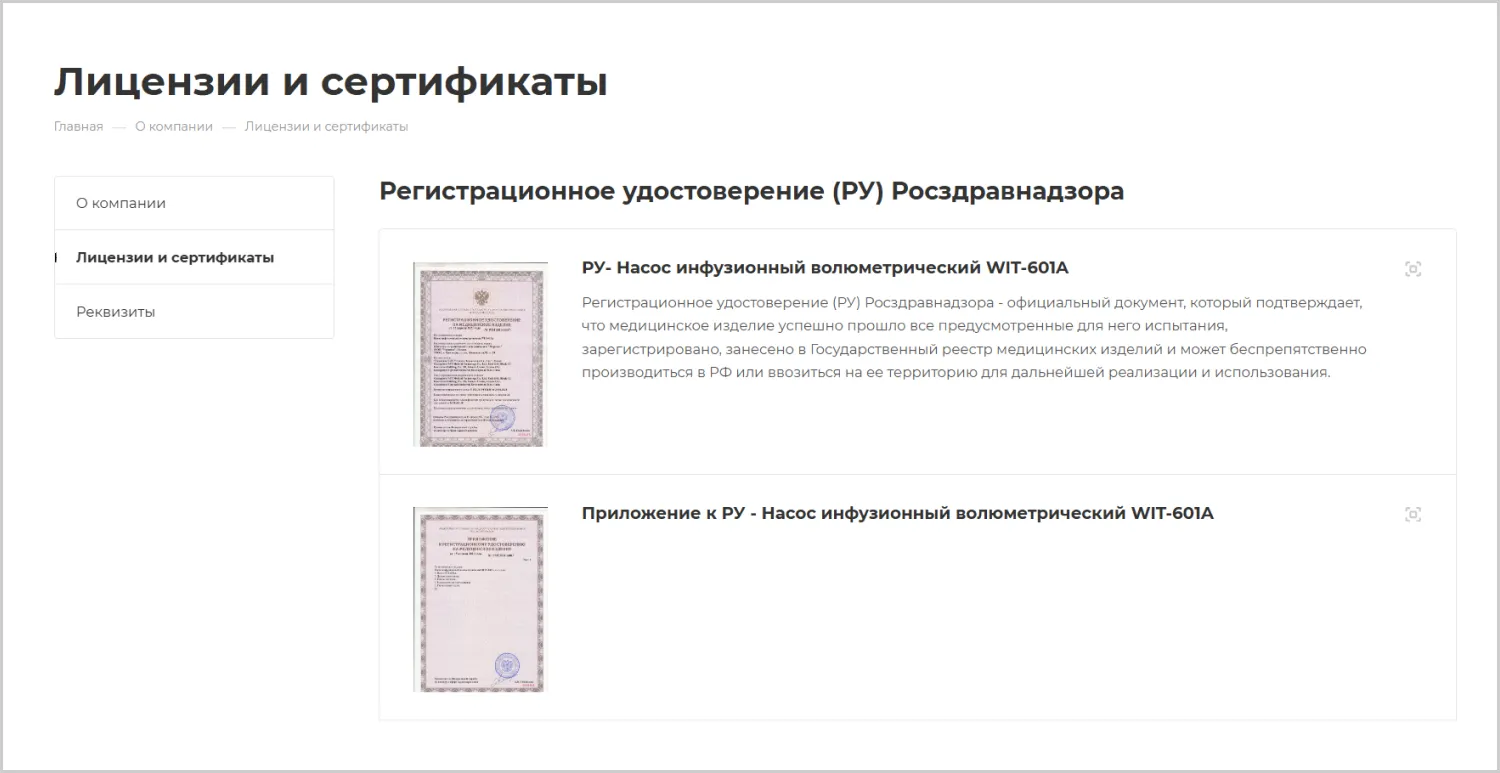
Task: Open title РУ- Насос инфузионный волюметрический WIT-601A
Action: pyautogui.click(x=825, y=268)
